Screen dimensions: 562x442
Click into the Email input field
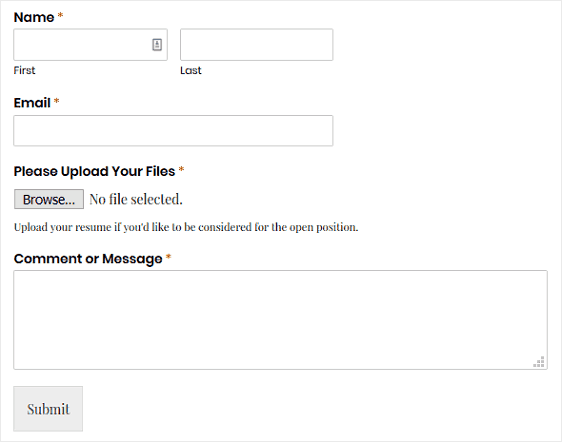(173, 130)
